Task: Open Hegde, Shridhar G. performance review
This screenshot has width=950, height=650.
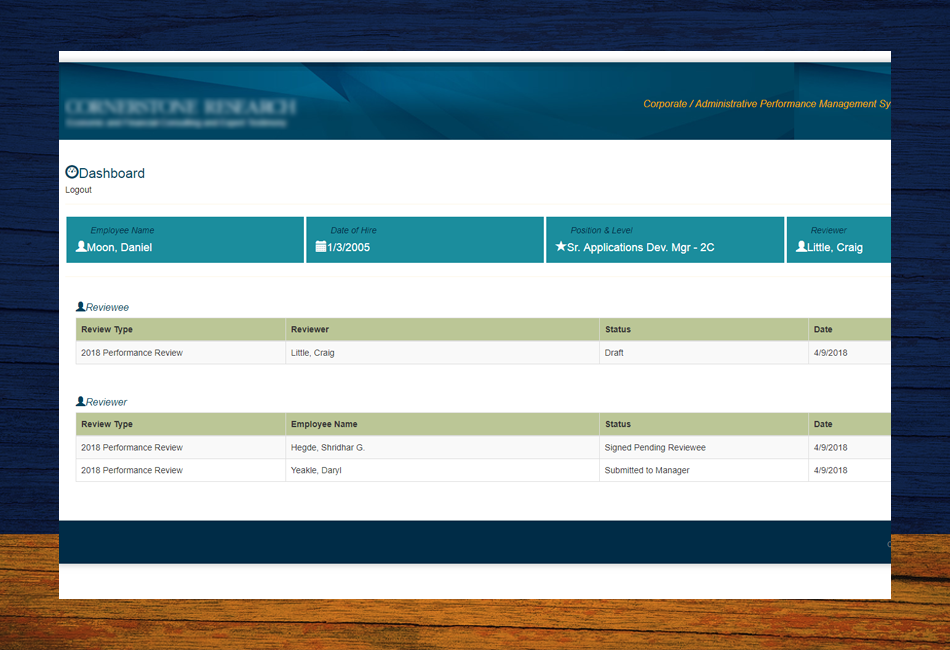Action: pyautogui.click(x=327, y=447)
